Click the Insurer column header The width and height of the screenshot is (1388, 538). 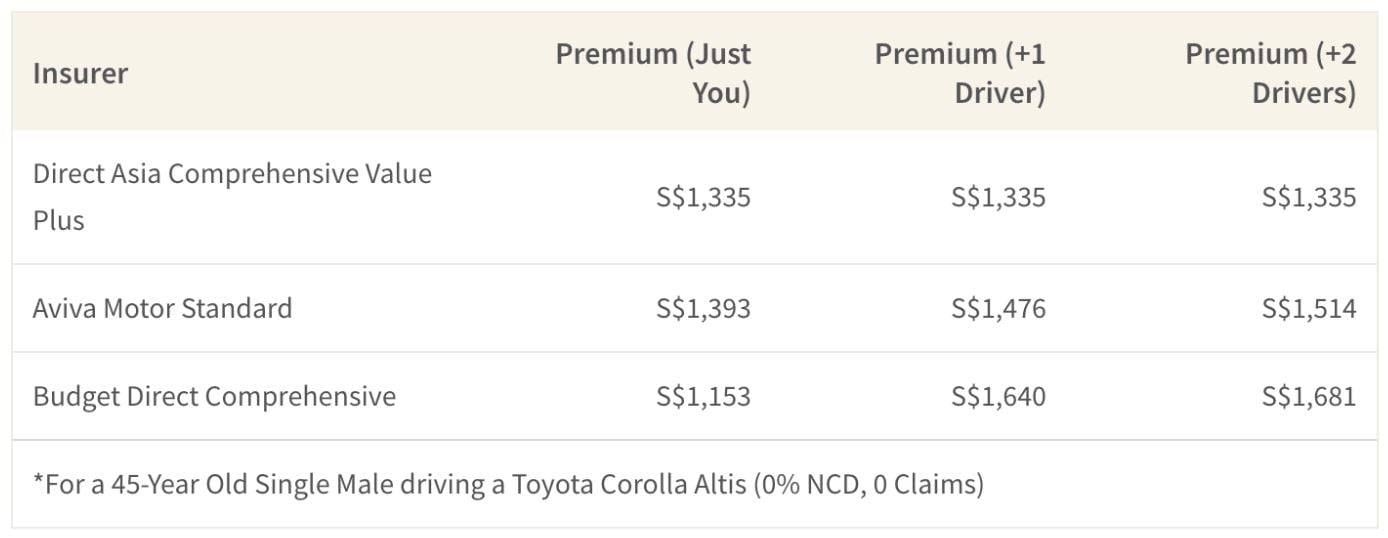pyautogui.click(x=80, y=73)
